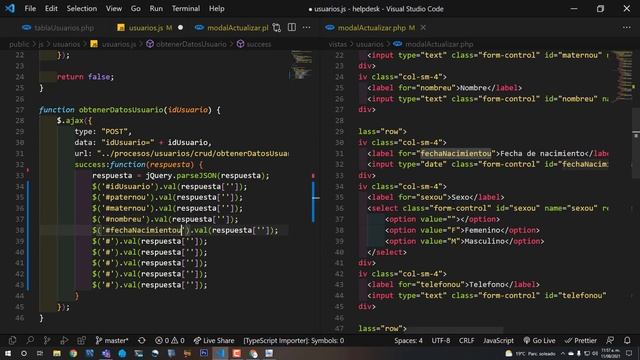Image resolution: width=640 pixels, height=360 pixels.
Task: Click weather widget in system tray
Action: [531, 353]
